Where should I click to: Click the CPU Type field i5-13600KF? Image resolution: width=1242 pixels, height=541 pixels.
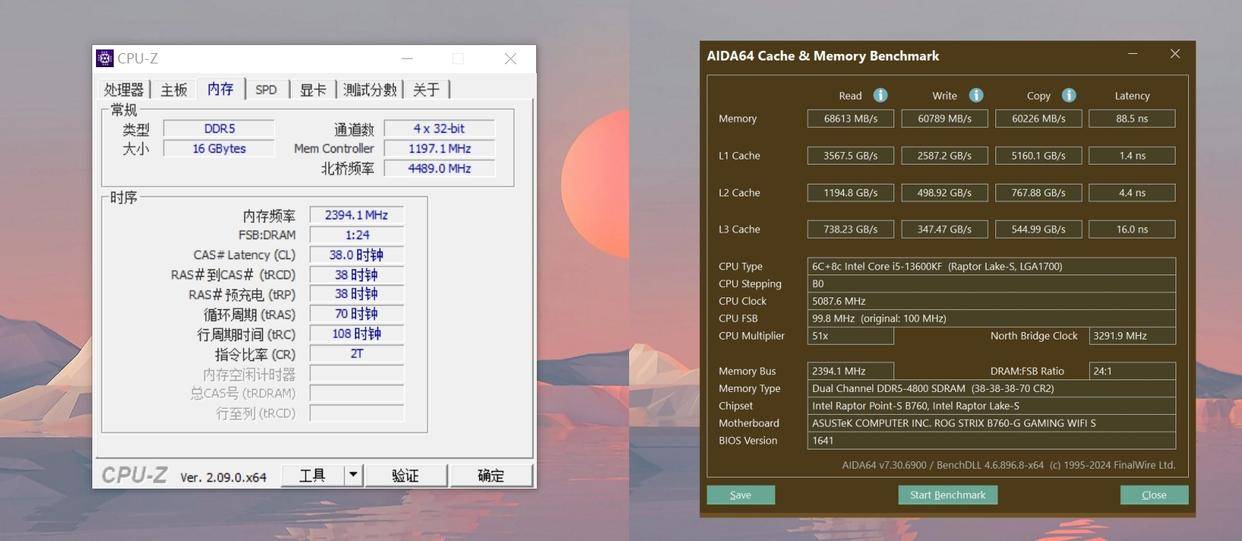(991, 266)
